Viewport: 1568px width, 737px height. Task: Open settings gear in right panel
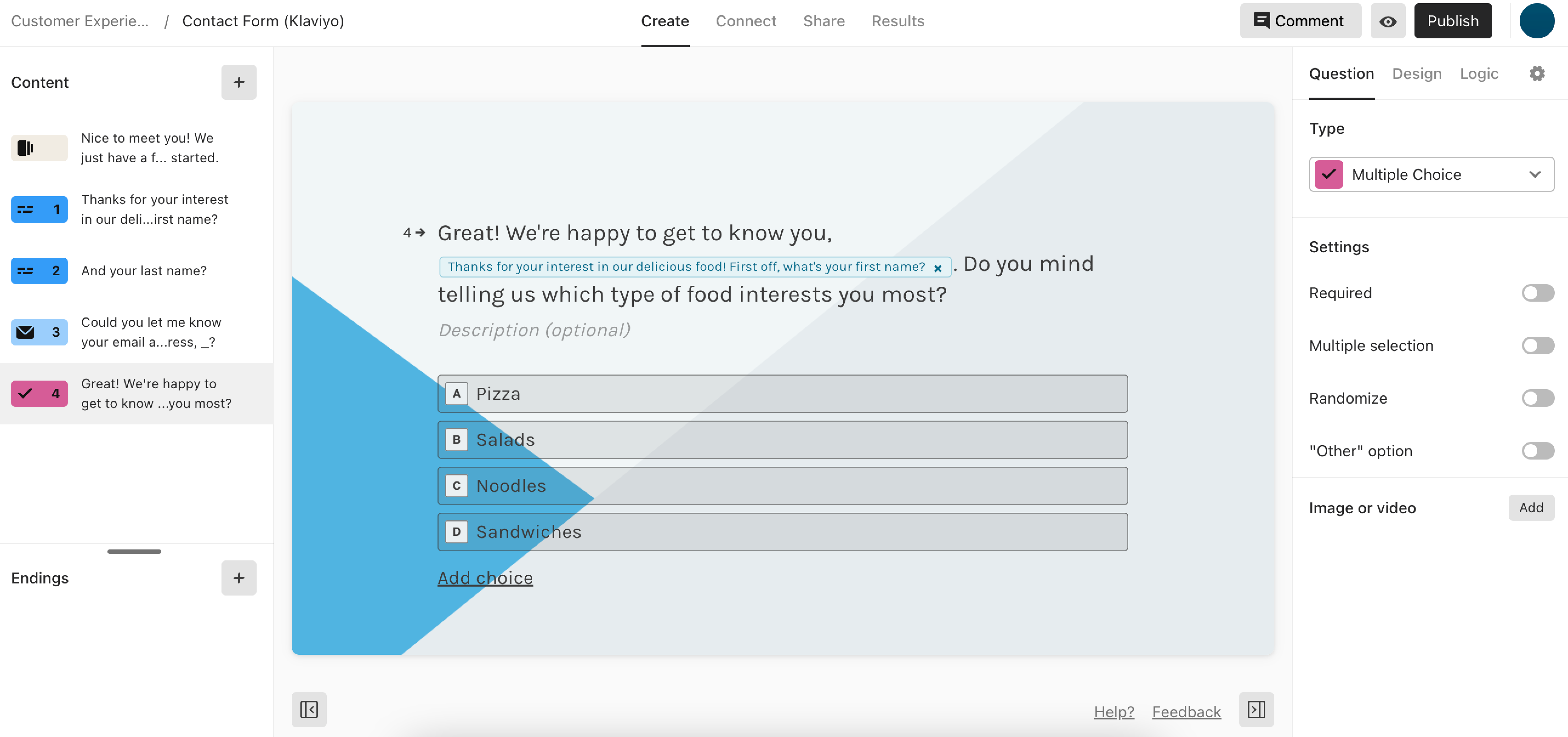click(1537, 74)
